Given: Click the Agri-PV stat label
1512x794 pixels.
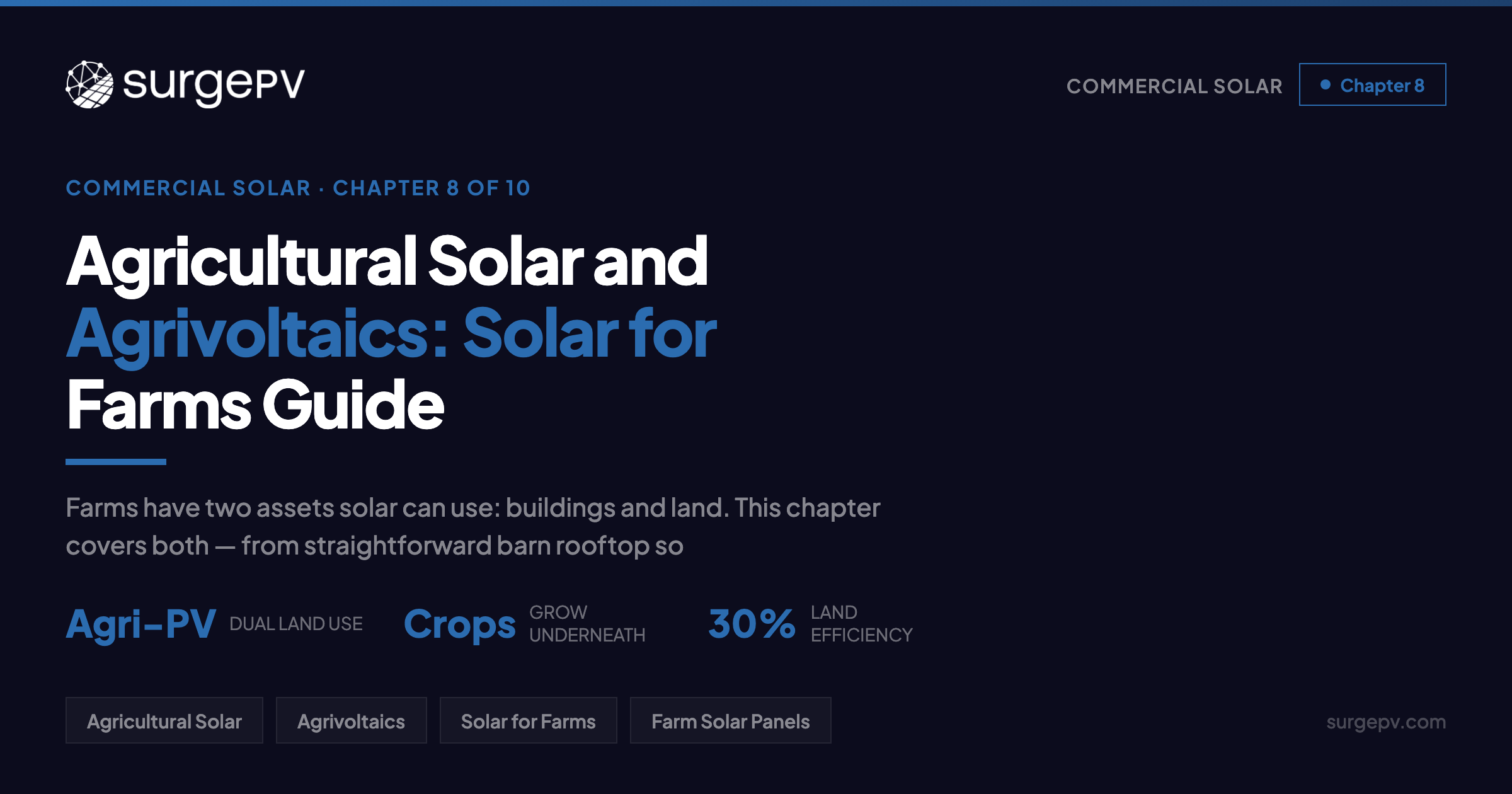Looking at the screenshot, I should coord(142,624).
